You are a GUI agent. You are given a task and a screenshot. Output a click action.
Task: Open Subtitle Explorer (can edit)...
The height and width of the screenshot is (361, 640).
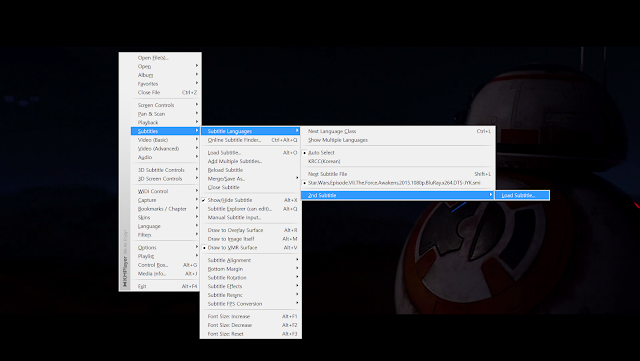[x=251, y=209]
